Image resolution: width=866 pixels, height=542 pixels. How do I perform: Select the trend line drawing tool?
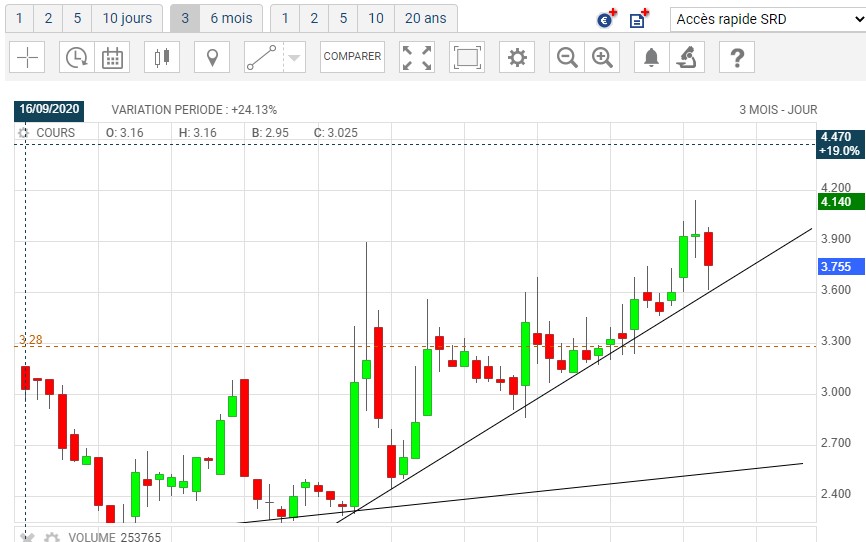coord(263,57)
